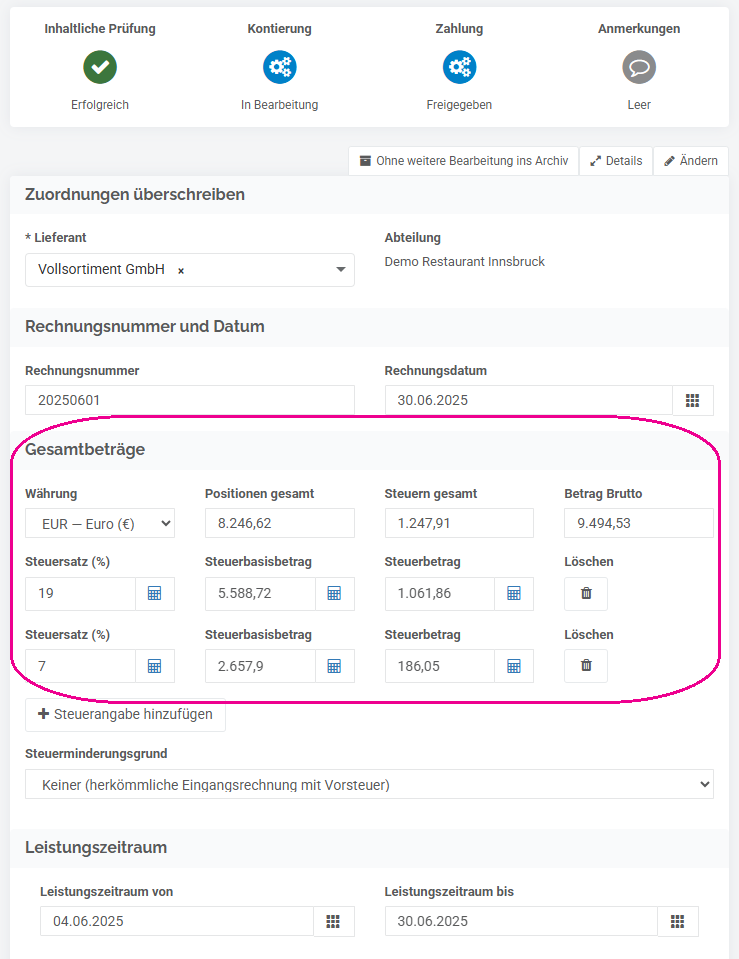This screenshot has height=959, width=739.
Task: Open the Details button
Action: pyautogui.click(x=616, y=161)
